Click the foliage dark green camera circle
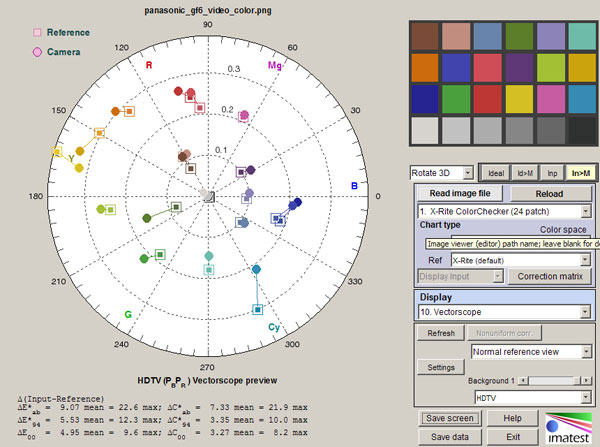The height and width of the screenshot is (447, 600). [x=147, y=218]
